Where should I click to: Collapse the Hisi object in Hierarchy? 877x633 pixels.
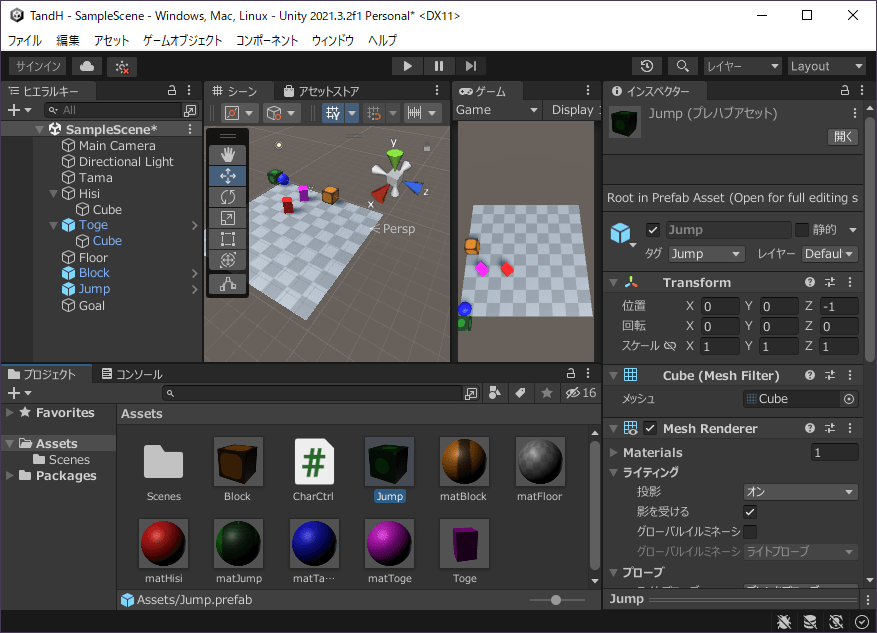54,193
